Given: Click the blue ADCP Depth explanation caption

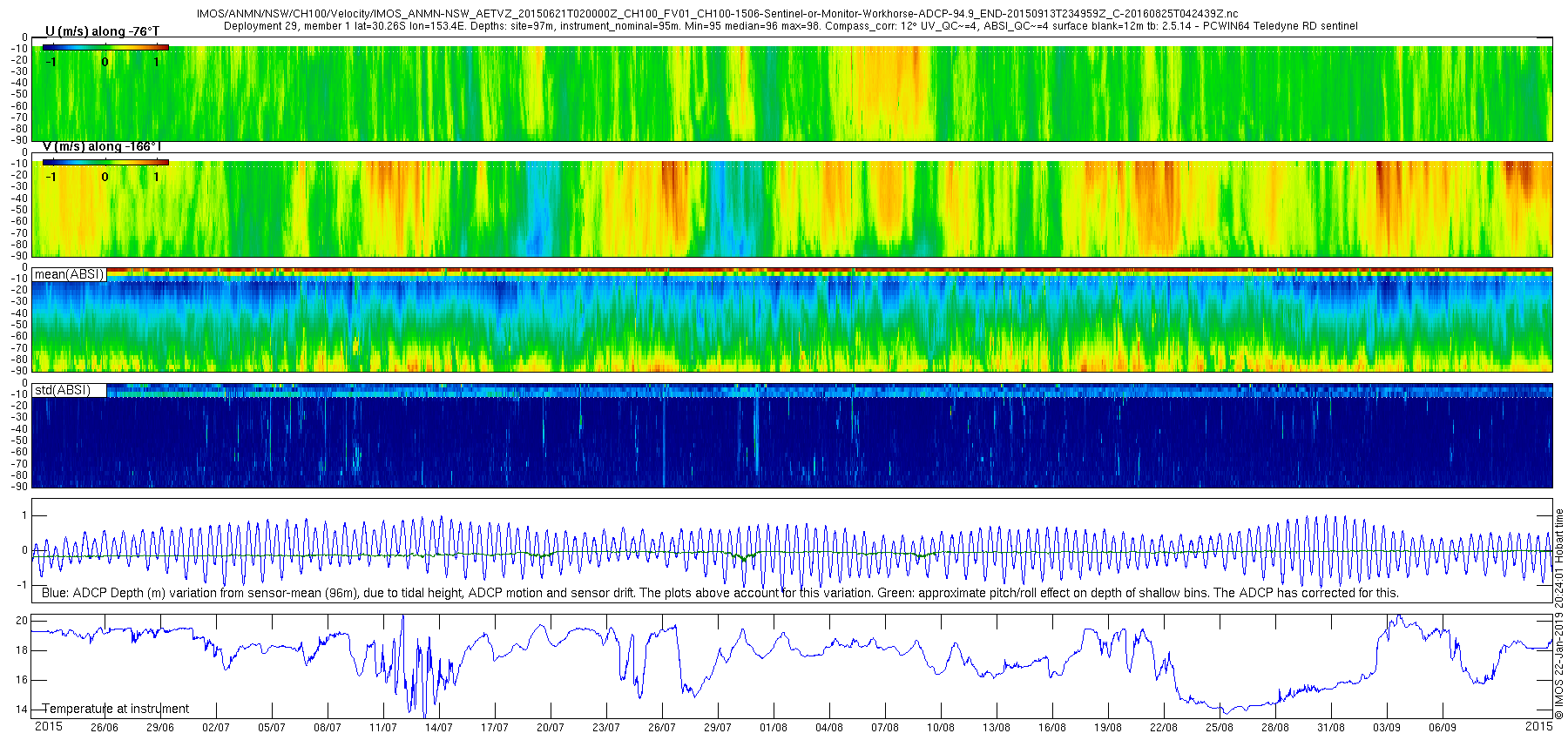Looking at the screenshot, I should (720, 593).
